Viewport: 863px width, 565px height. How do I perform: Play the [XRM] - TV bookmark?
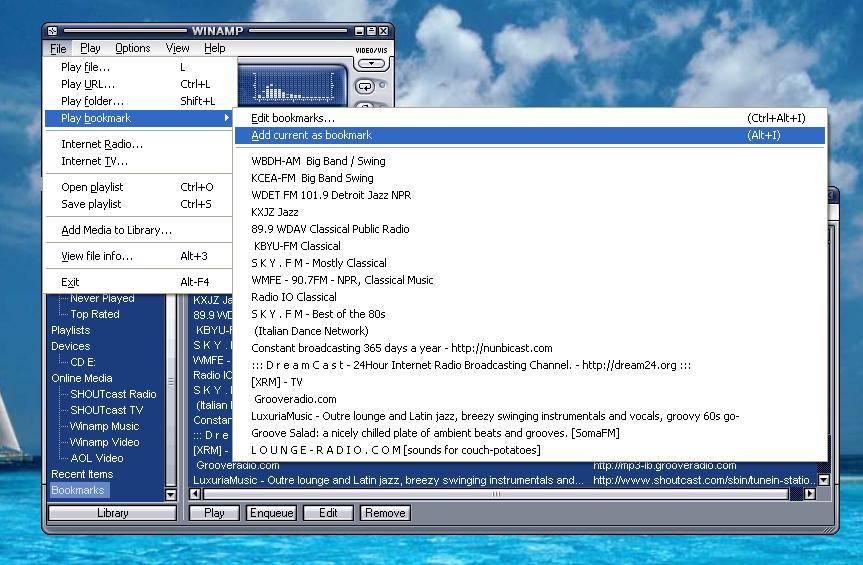tap(529, 382)
